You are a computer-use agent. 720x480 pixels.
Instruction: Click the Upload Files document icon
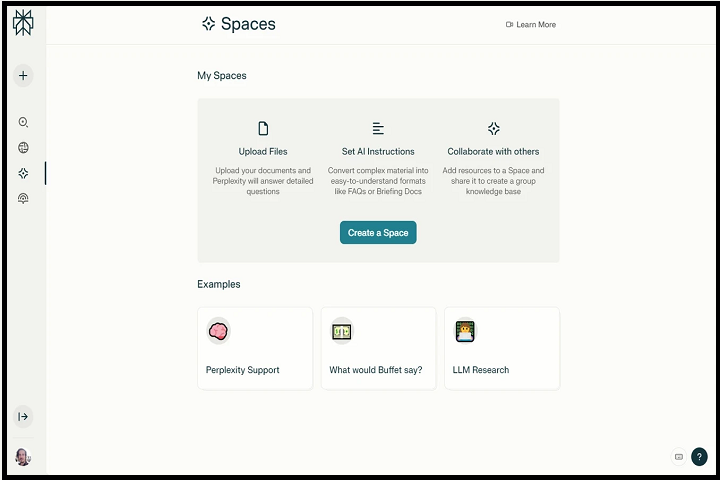tap(263, 128)
